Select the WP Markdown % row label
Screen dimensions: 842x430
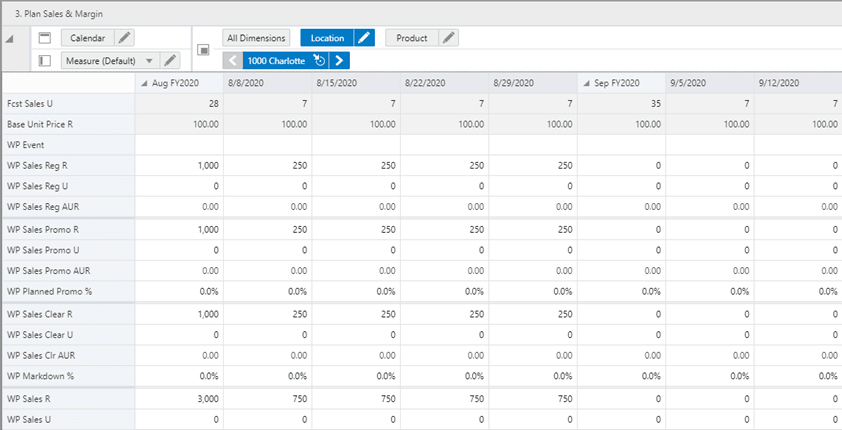68,376
